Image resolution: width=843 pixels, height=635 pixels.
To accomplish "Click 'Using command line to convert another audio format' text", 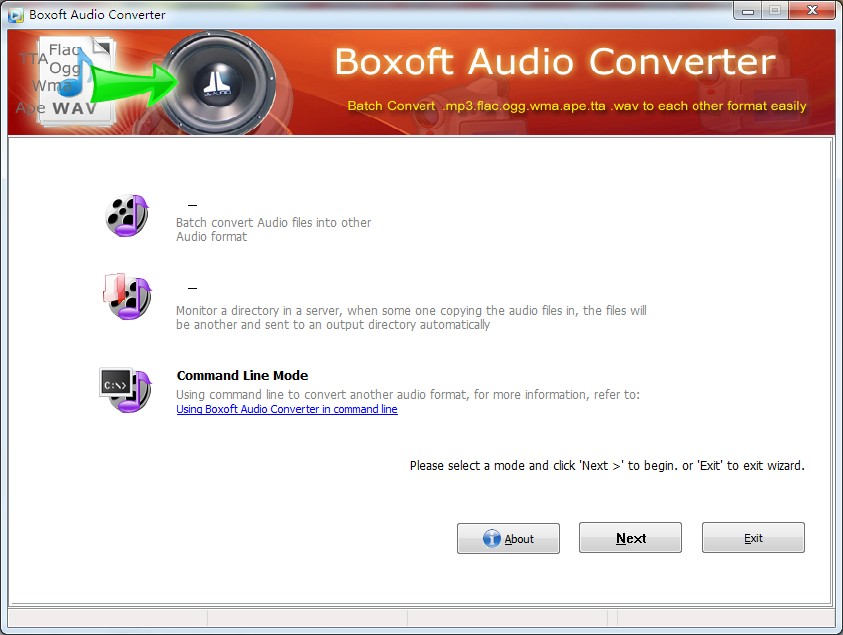I will click(408, 395).
